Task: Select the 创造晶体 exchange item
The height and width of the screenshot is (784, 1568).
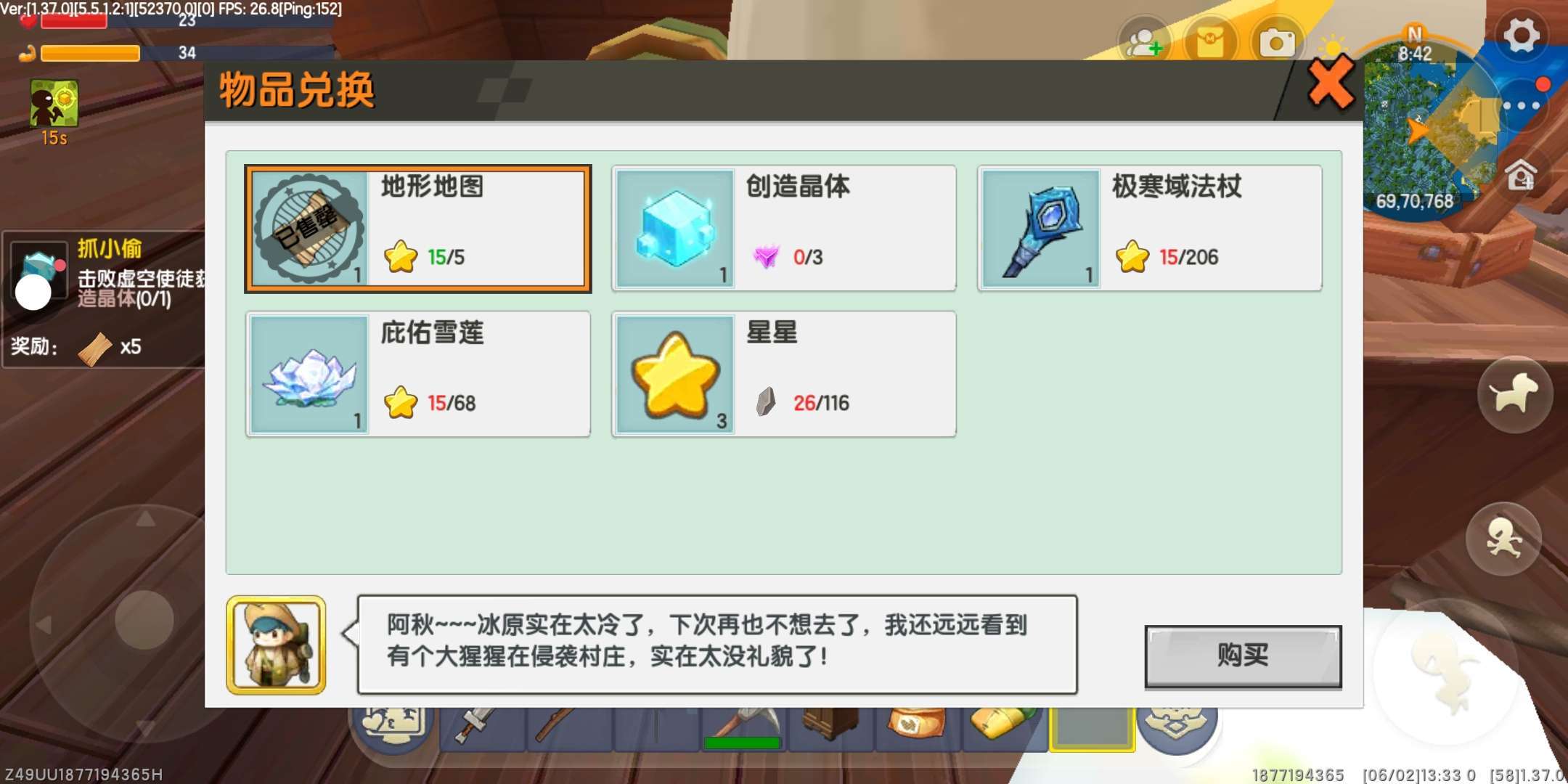Action: tap(784, 229)
